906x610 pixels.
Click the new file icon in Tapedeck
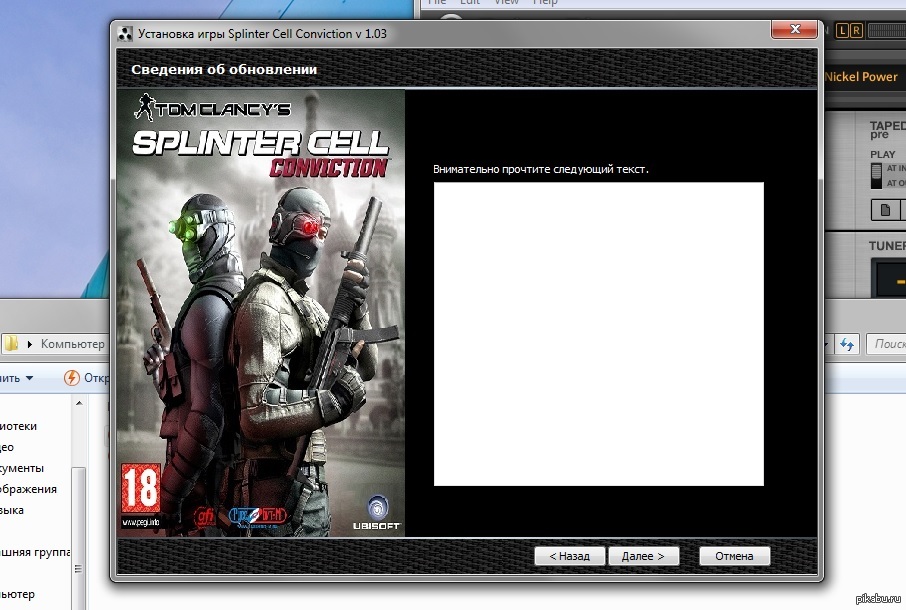886,210
